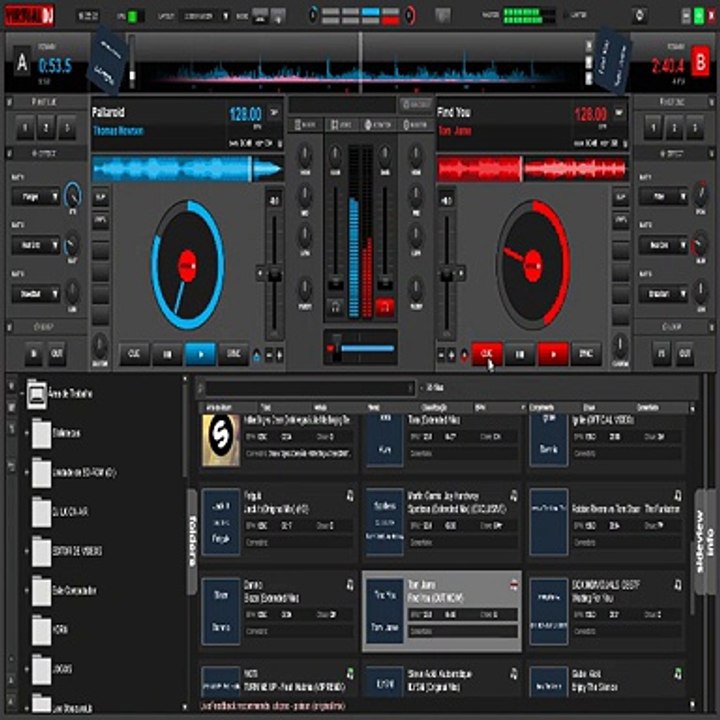Toggle left deck headphone cue icon in mixer
The width and height of the screenshot is (720, 720).
pos(336,307)
